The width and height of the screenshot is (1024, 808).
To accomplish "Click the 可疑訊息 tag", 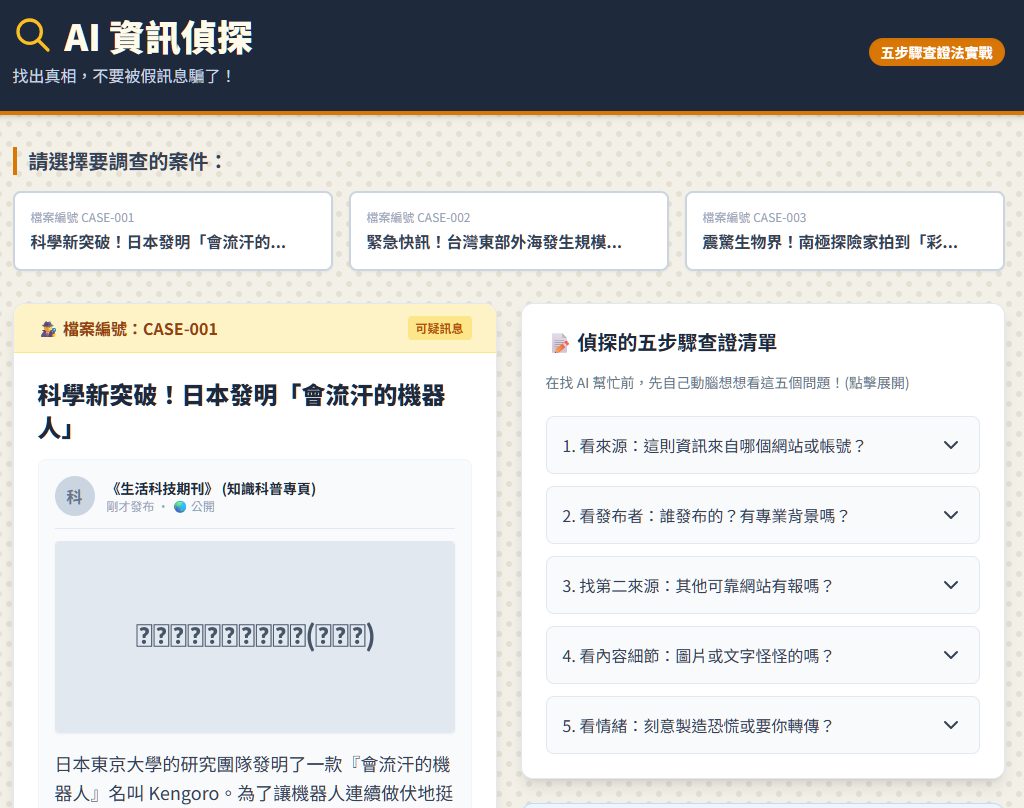I will tap(440, 329).
